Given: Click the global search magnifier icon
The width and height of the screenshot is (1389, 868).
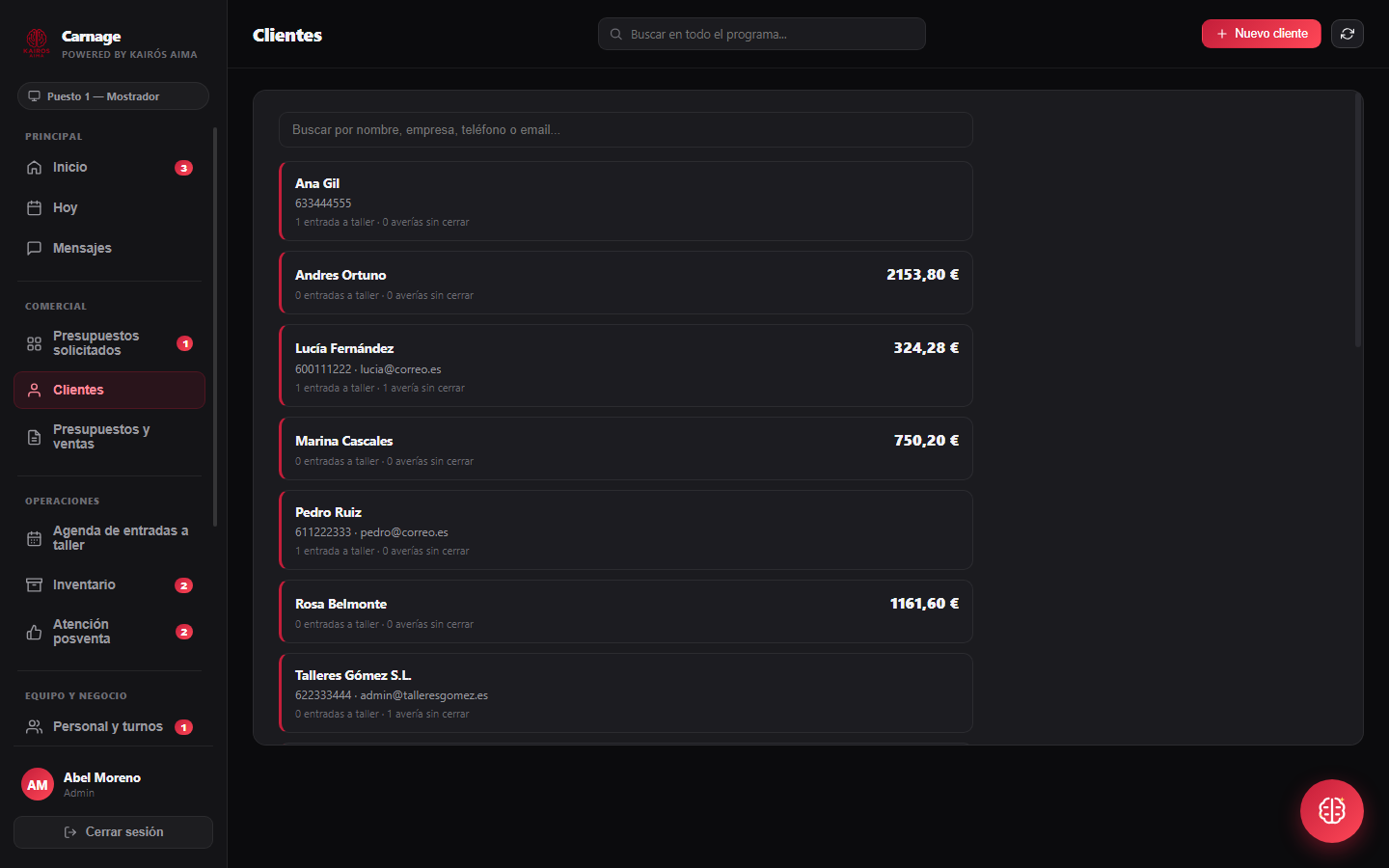Looking at the screenshot, I should 616,34.
